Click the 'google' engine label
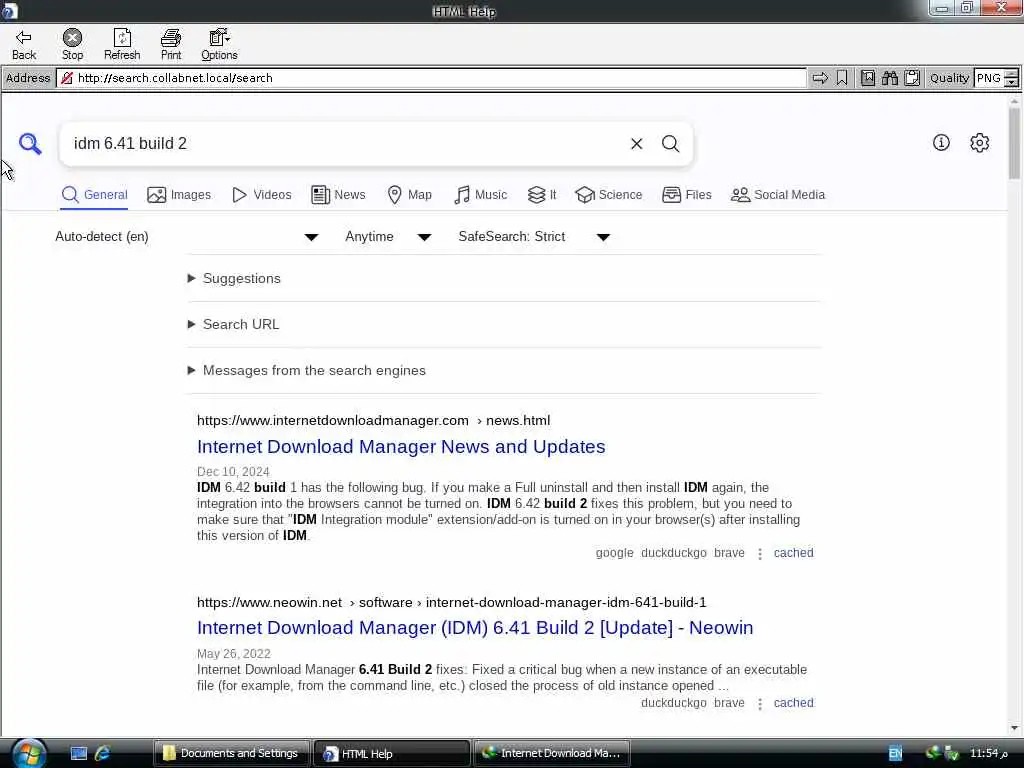 [615, 553]
